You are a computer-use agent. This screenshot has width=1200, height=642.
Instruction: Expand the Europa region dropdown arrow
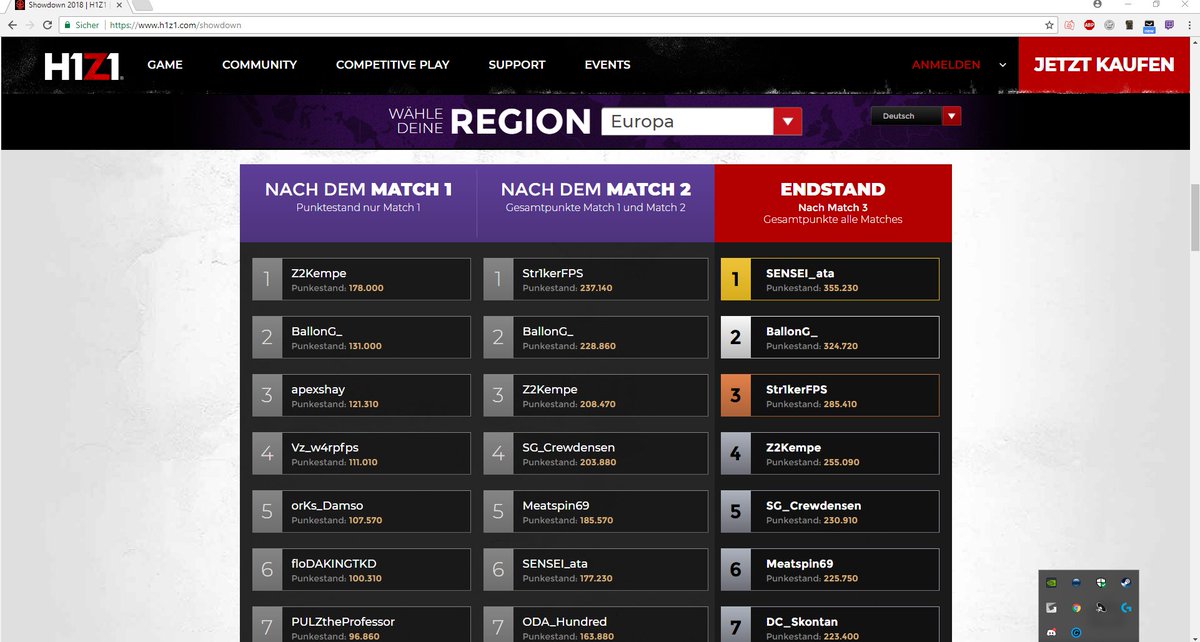788,122
